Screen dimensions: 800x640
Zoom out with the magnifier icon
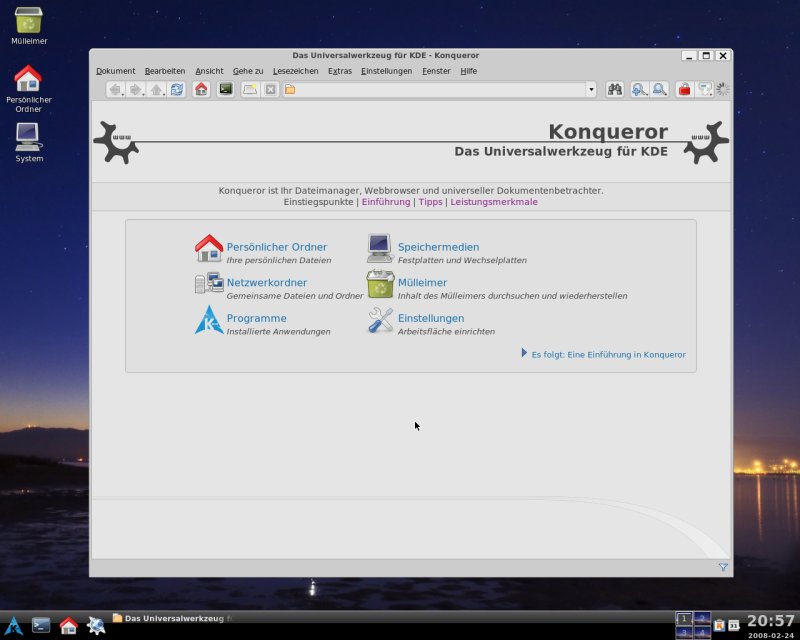[660, 90]
